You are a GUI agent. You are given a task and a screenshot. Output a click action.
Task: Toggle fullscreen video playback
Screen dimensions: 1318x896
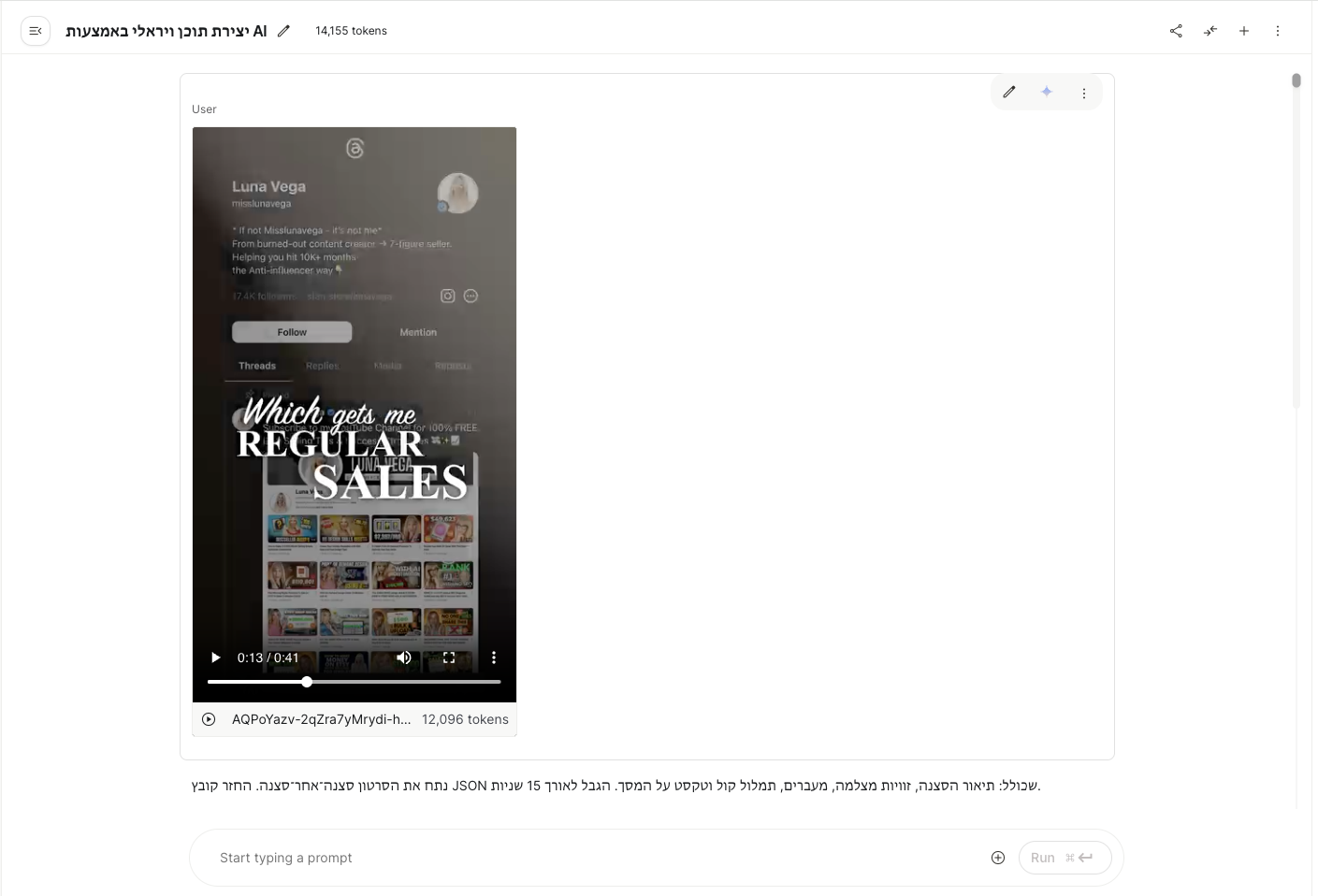tap(448, 658)
